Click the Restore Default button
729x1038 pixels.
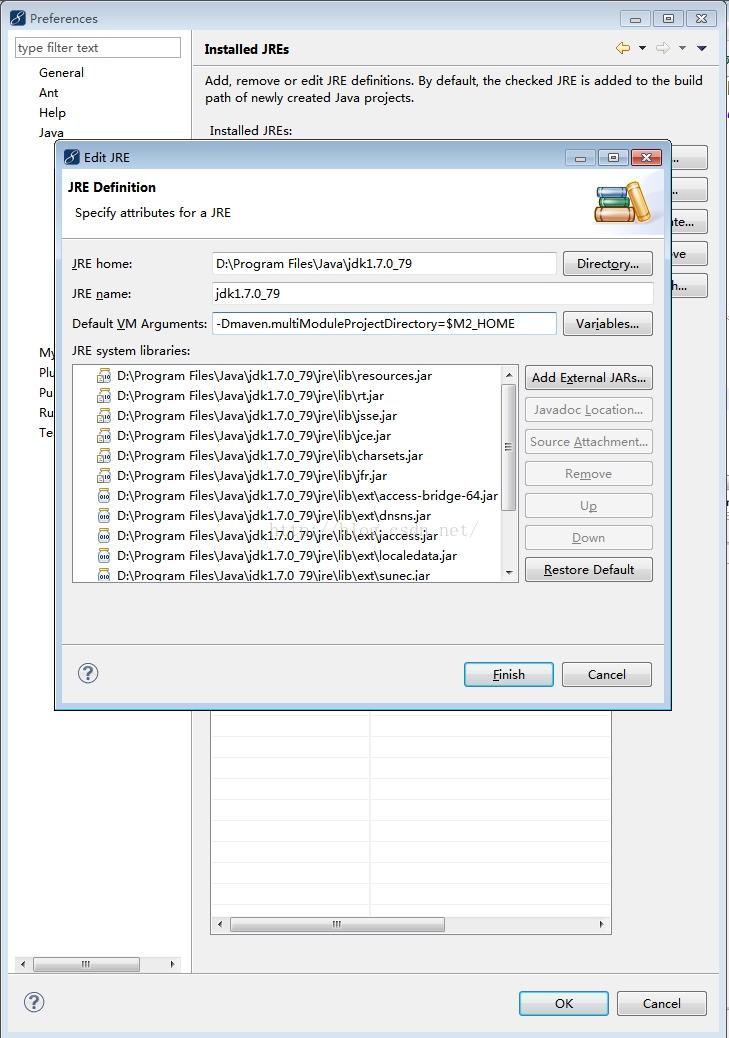click(x=589, y=569)
